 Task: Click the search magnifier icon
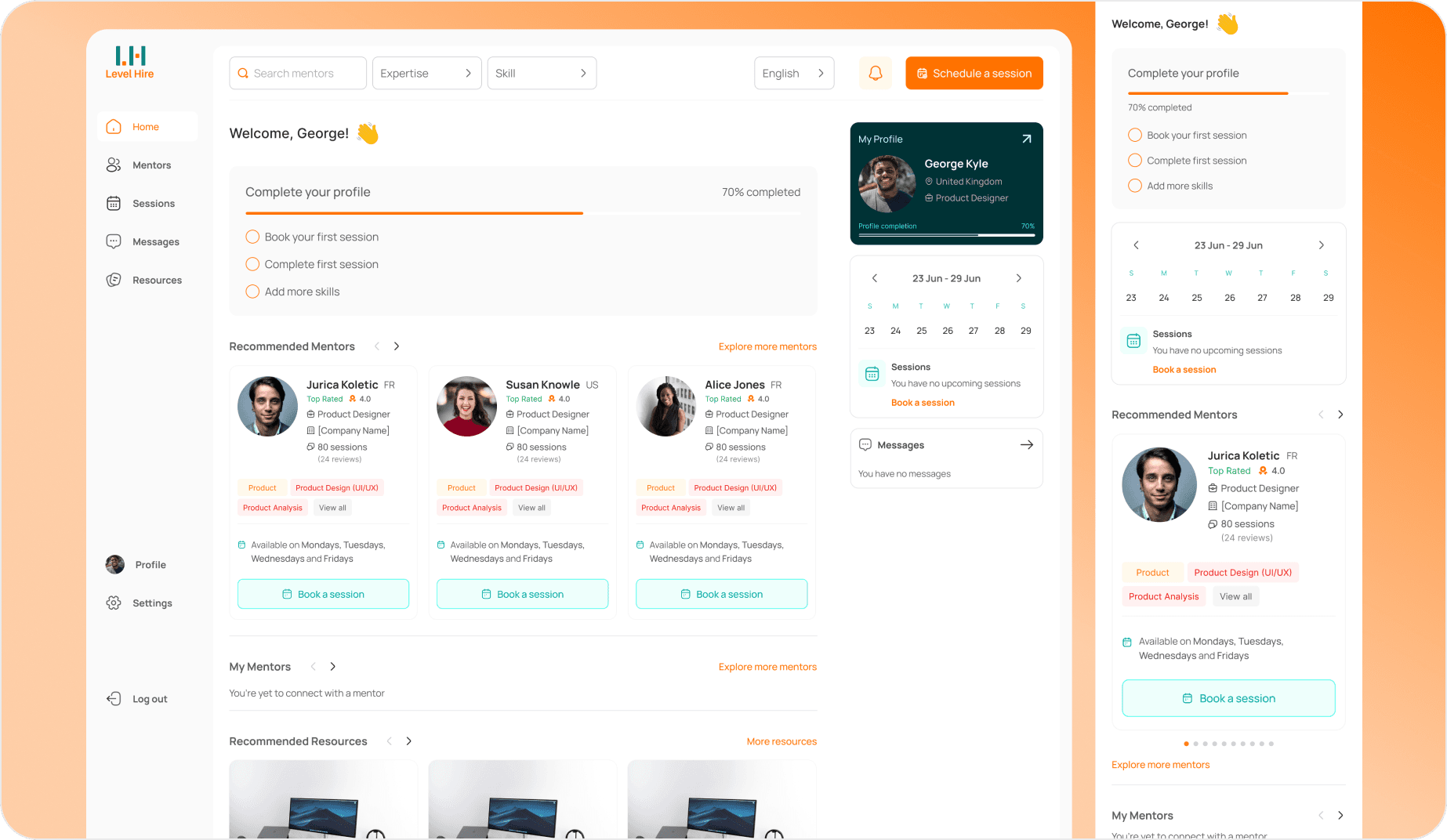(x=243, y=73)
